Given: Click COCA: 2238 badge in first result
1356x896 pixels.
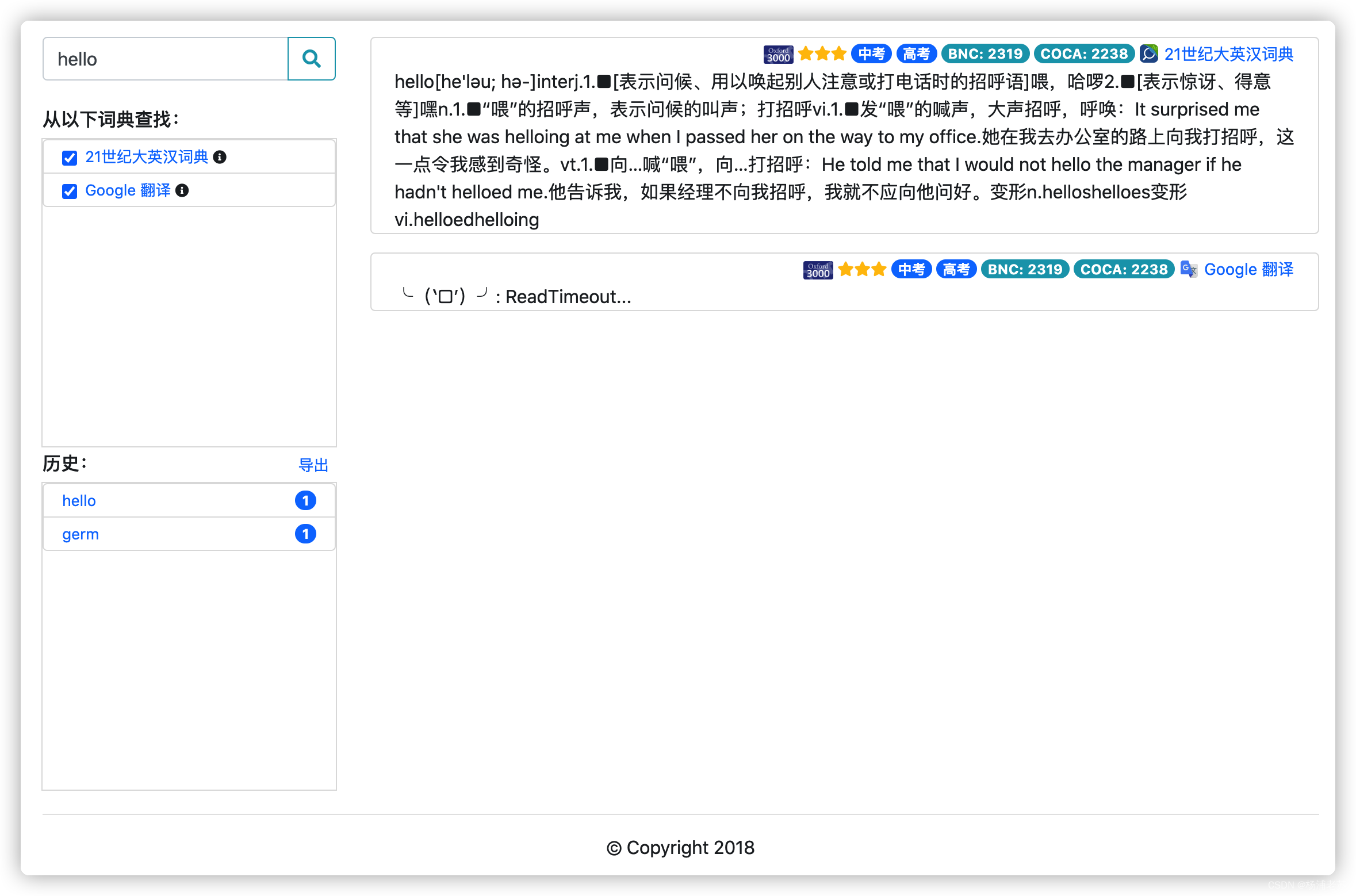Looking at the screenshot, I should pos(1083,54).
